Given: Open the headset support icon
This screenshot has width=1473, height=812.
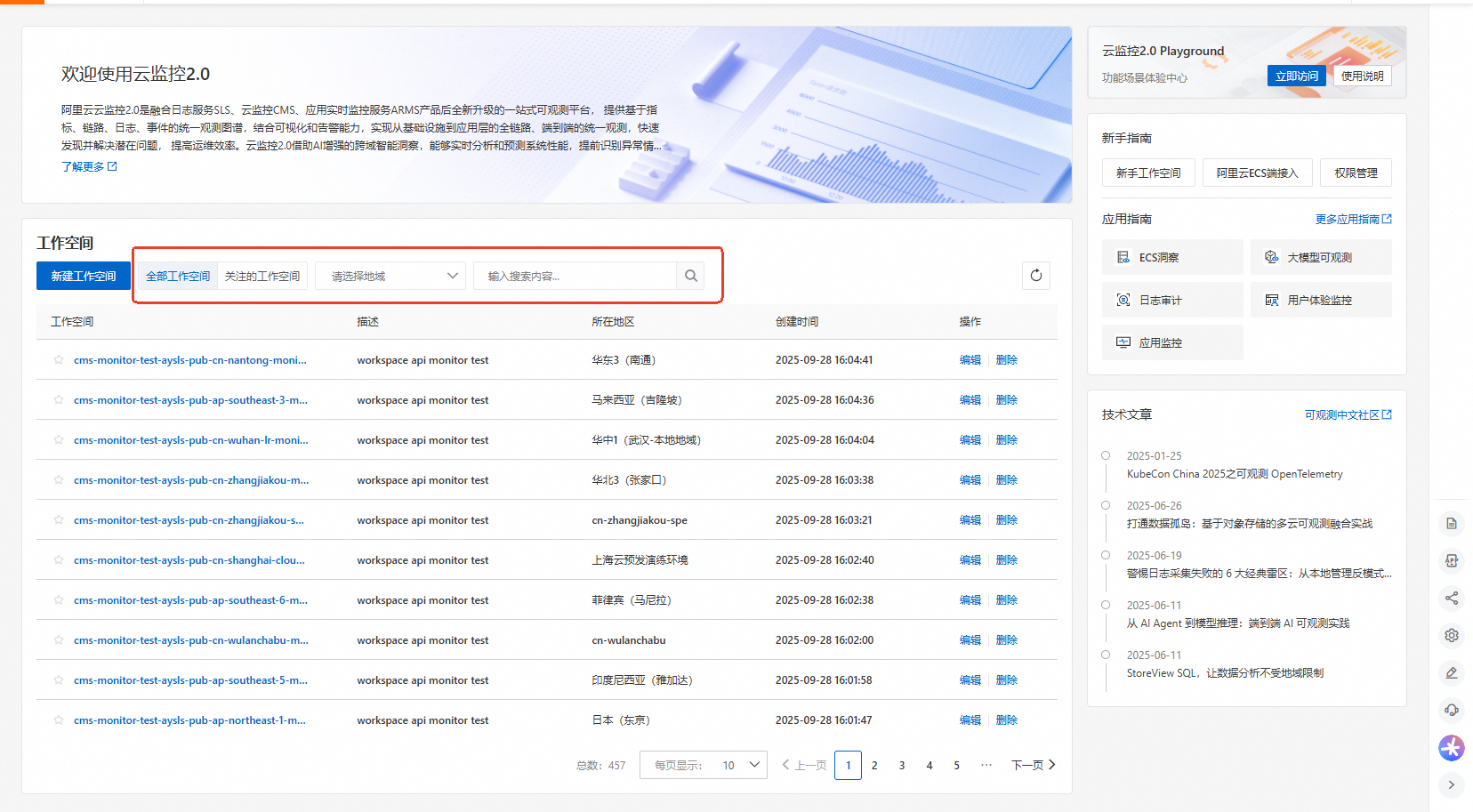Looking at the screenshot, I should point(1452,710).
